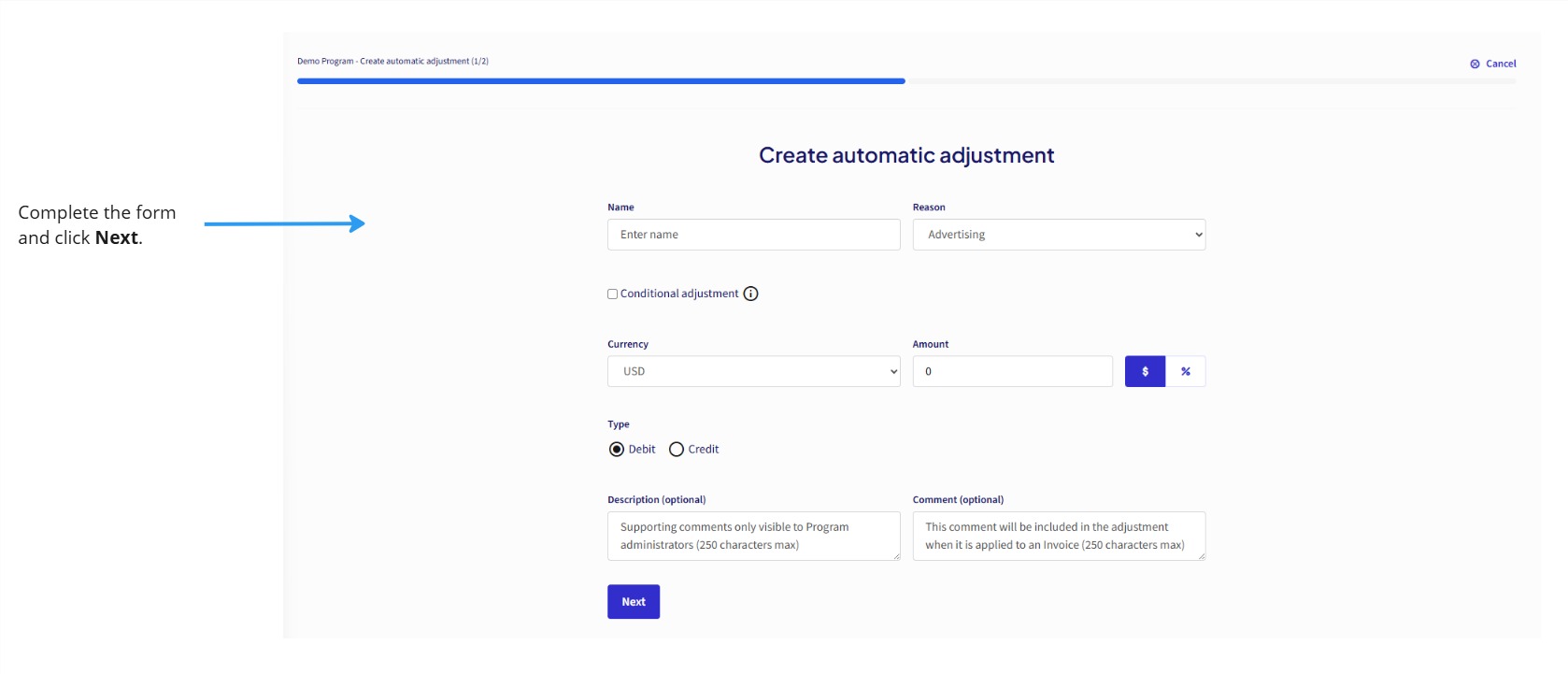This screenshot has width=1568, height=674.
Task: Focus the Name input field
Action: coord(754,235)
